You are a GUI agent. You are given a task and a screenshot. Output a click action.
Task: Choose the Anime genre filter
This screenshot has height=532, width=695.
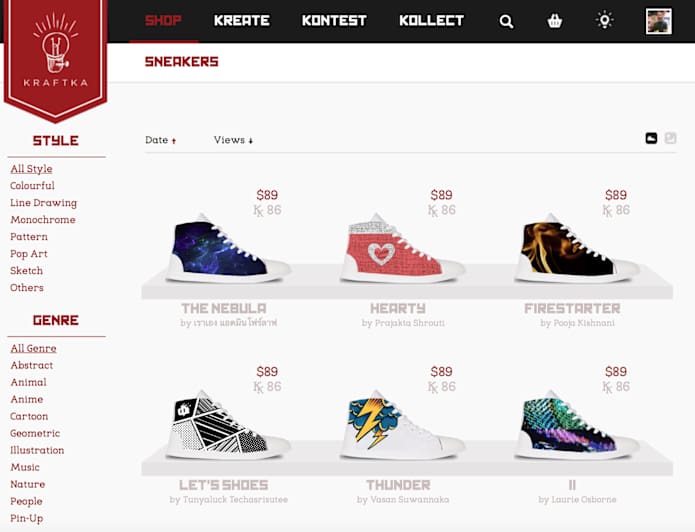(27, 399)
